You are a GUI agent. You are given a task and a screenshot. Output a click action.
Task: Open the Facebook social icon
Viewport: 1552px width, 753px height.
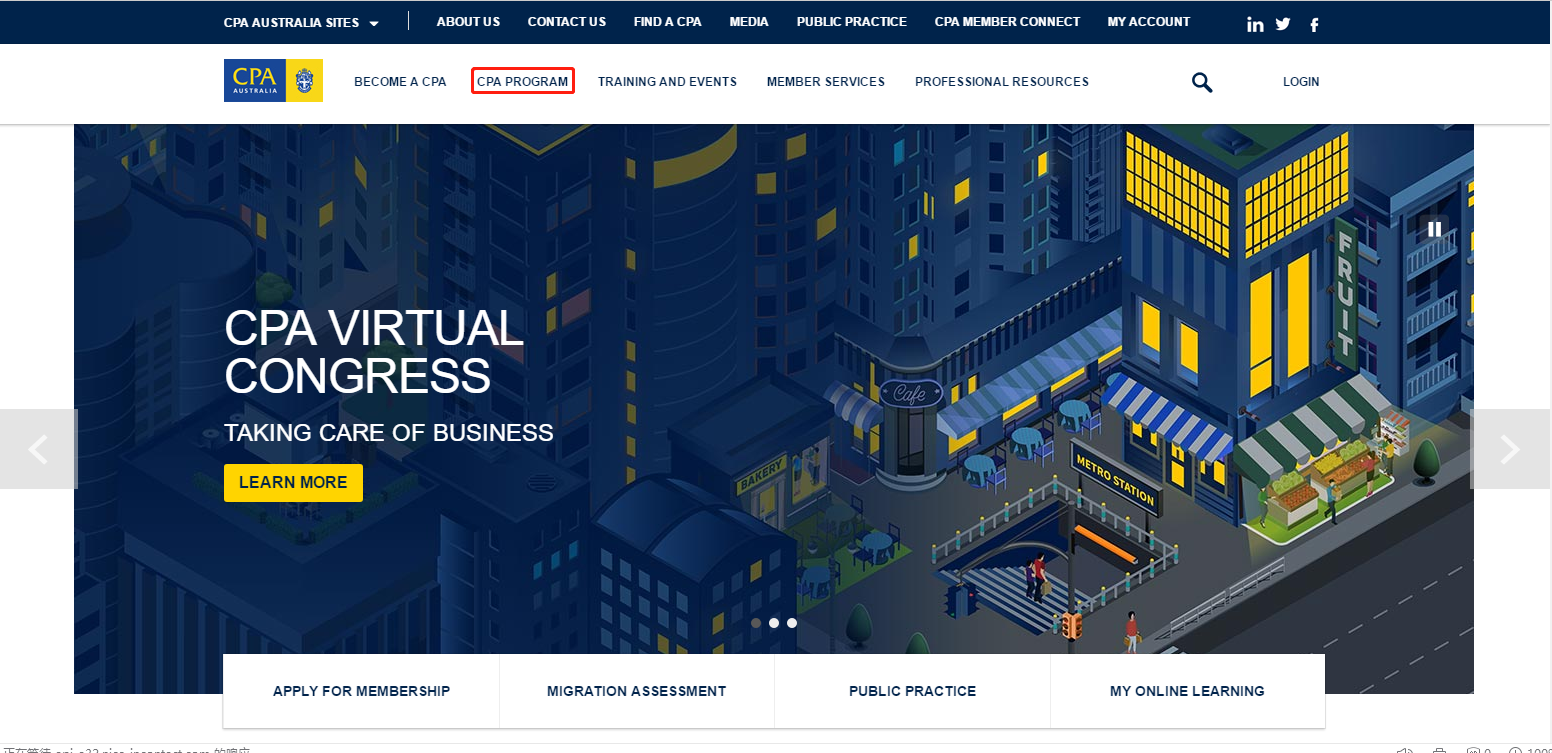(1314, 24)
